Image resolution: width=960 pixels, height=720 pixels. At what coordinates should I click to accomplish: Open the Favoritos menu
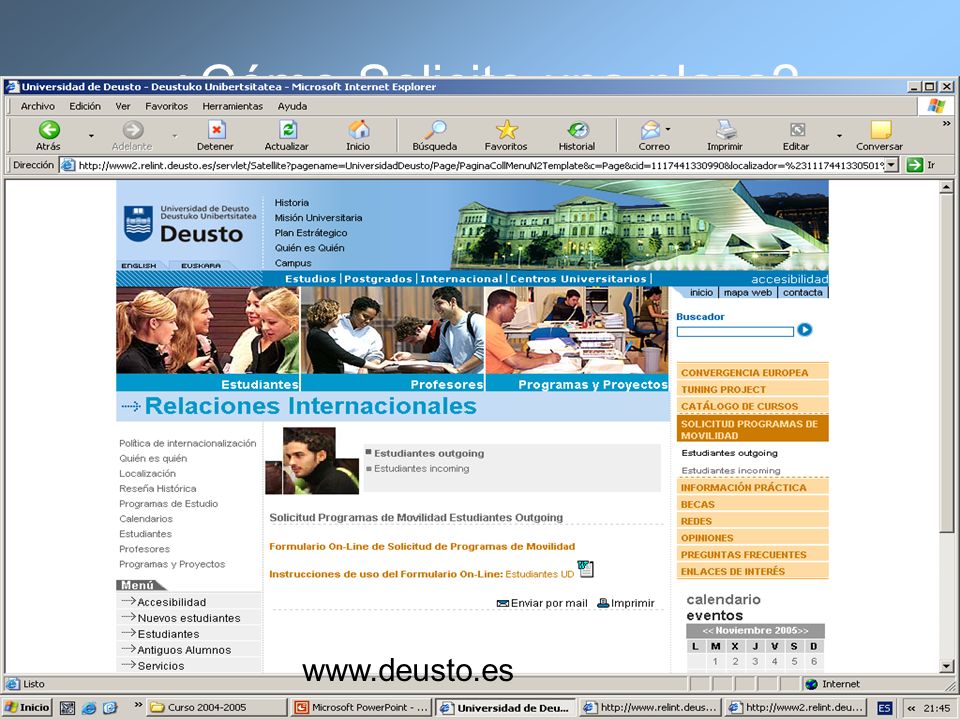[x=167, y=107]
